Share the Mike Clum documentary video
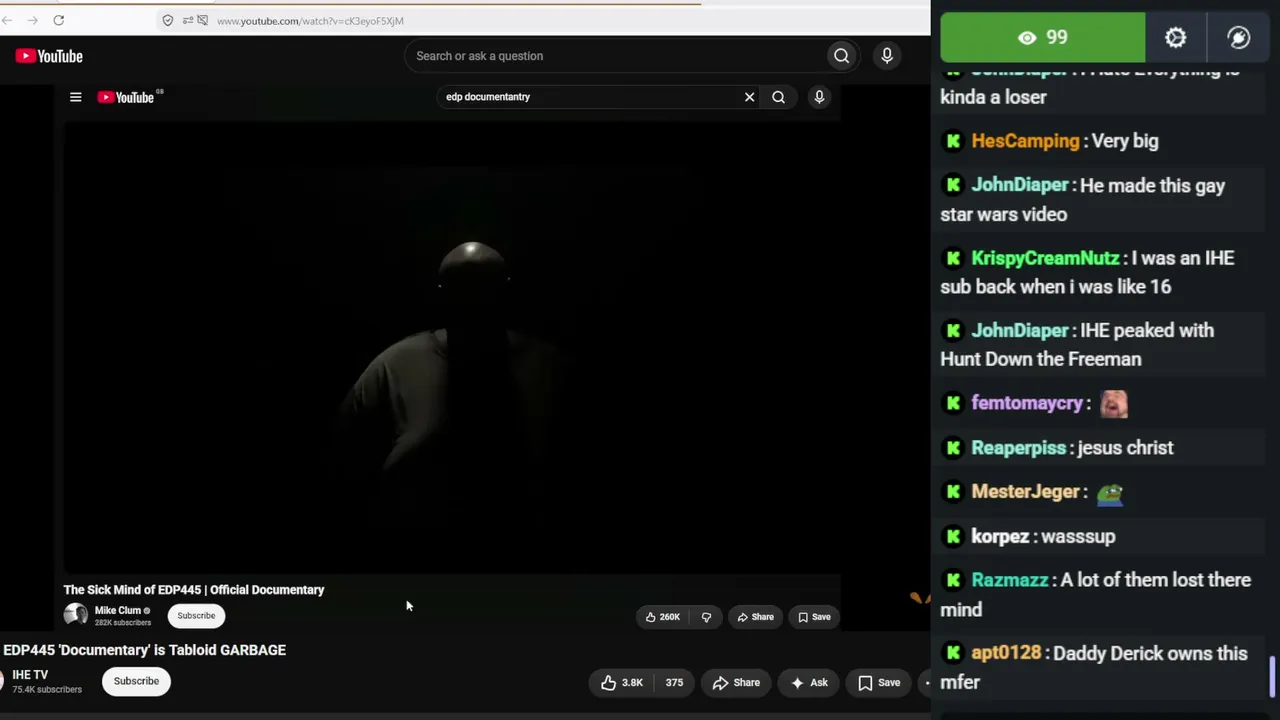The height and width of the screenshot is (720, 1280). [755, 617]
